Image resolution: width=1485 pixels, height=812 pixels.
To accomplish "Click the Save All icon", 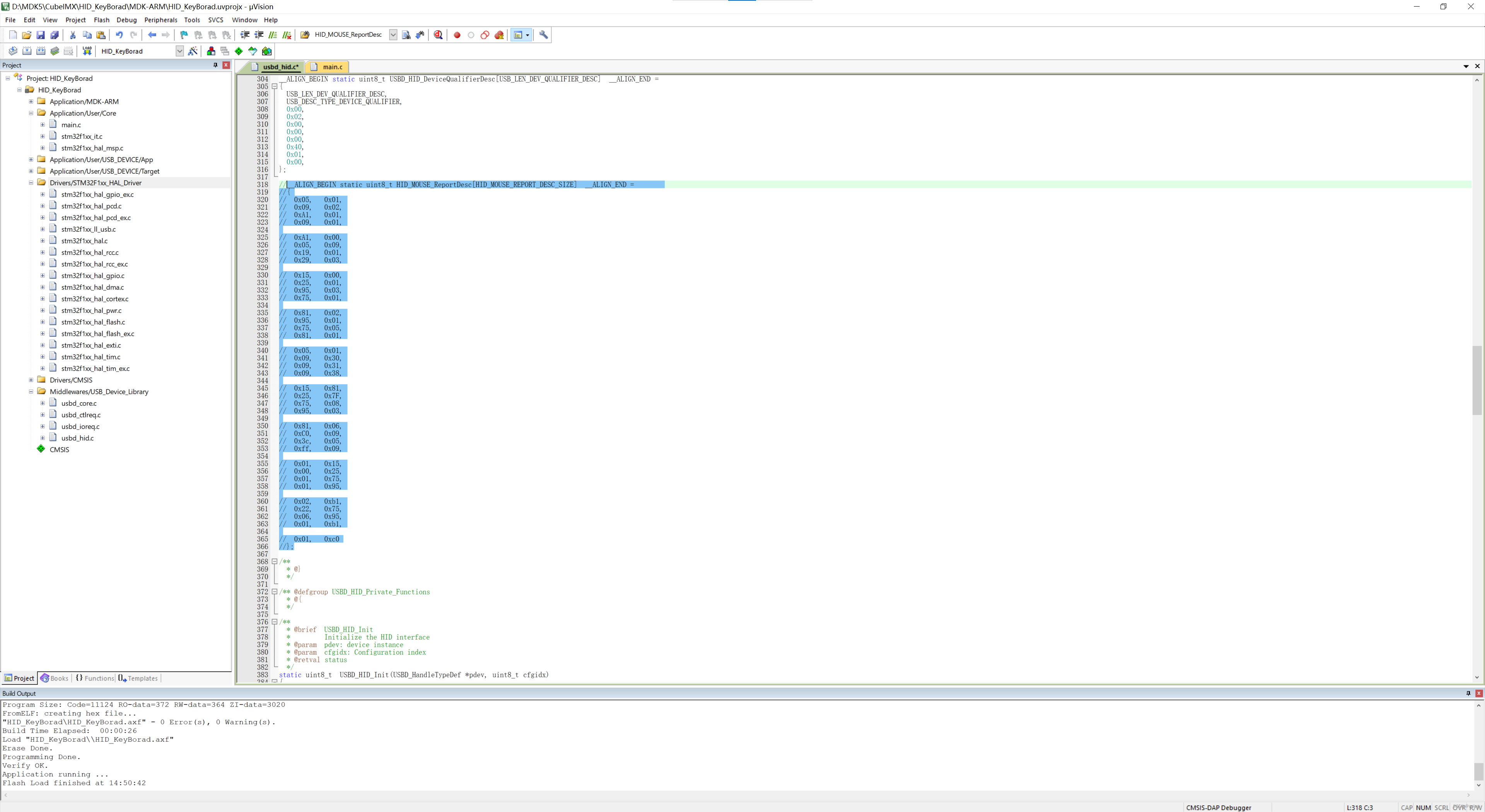I will [x=55, y=35].
